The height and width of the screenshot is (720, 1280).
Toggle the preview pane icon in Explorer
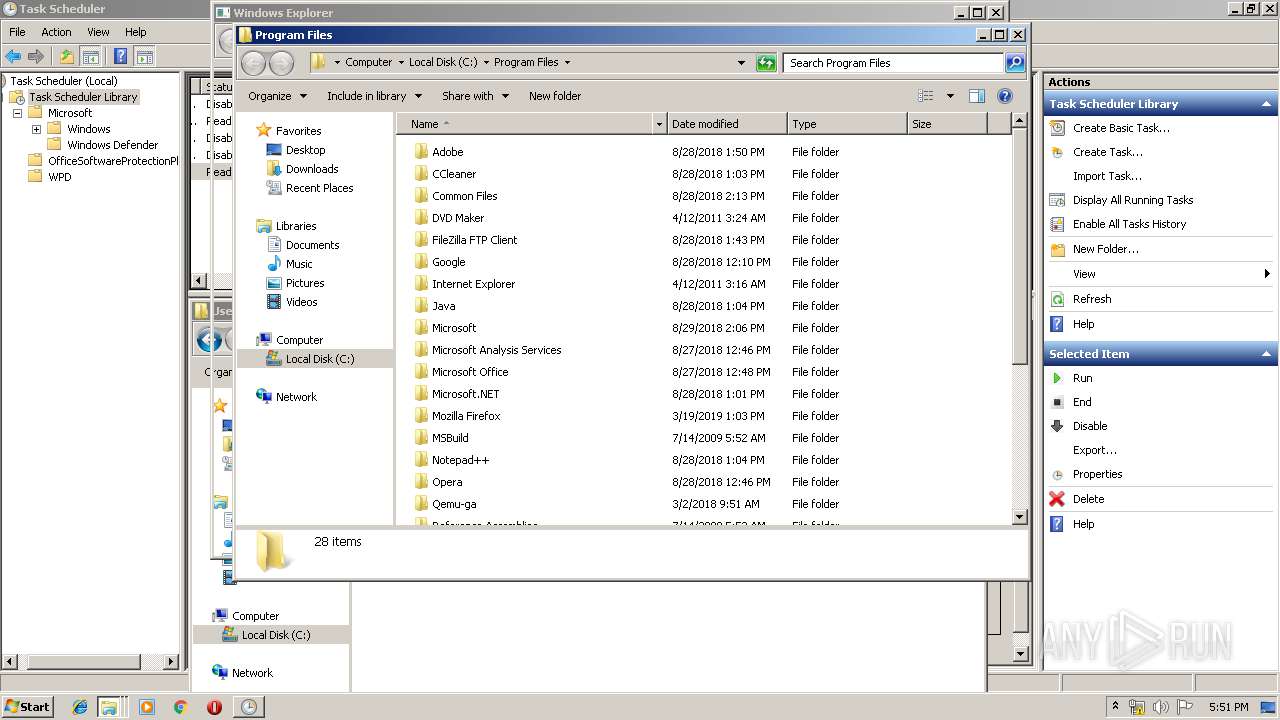[977, 96]
